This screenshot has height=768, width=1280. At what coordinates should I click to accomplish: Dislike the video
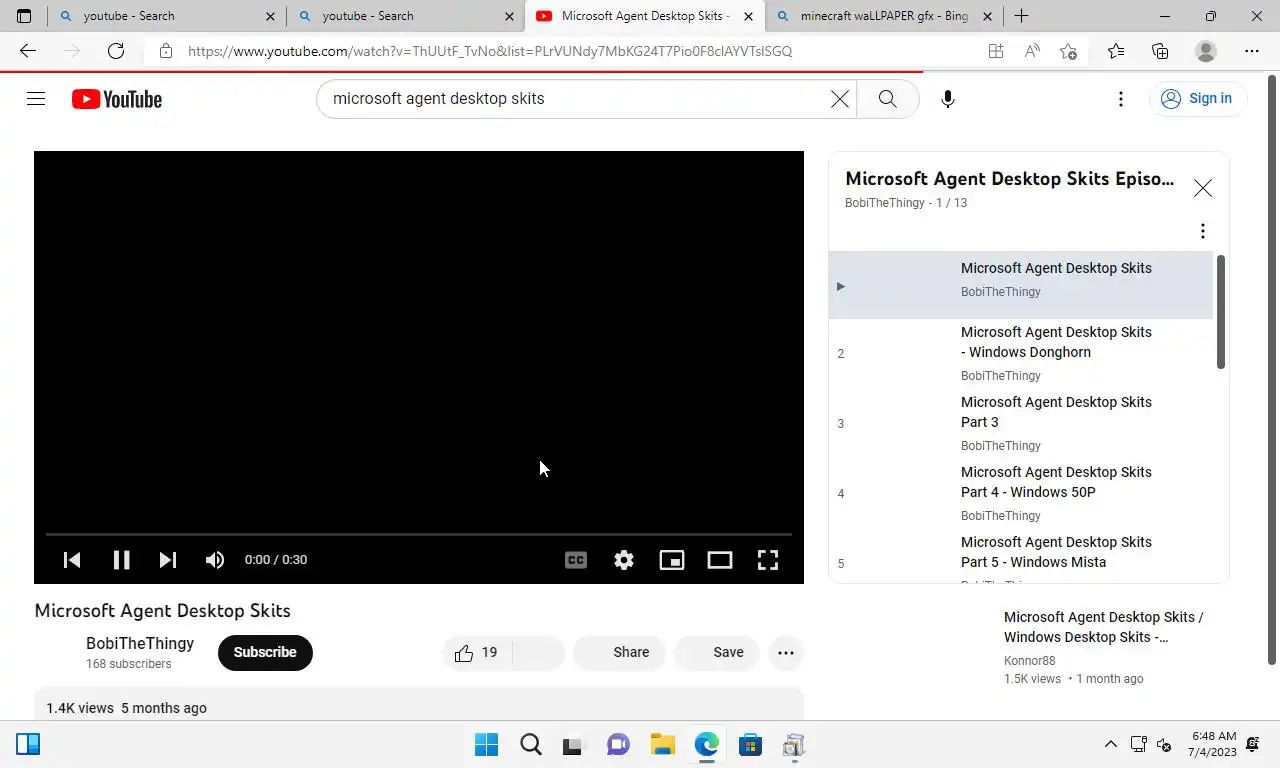coord(539,653)
